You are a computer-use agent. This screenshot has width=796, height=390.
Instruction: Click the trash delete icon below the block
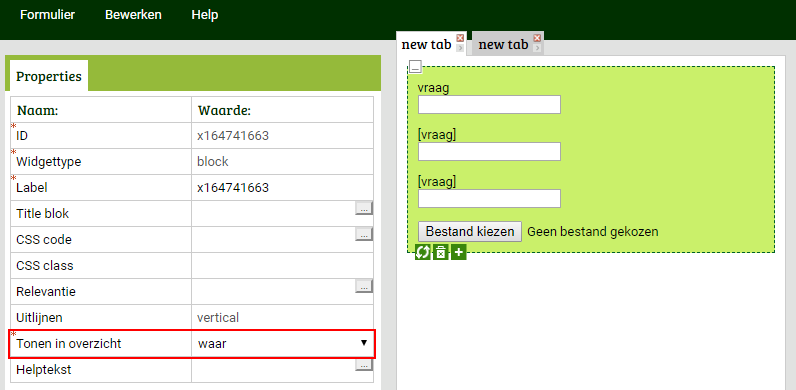[441, 252]
